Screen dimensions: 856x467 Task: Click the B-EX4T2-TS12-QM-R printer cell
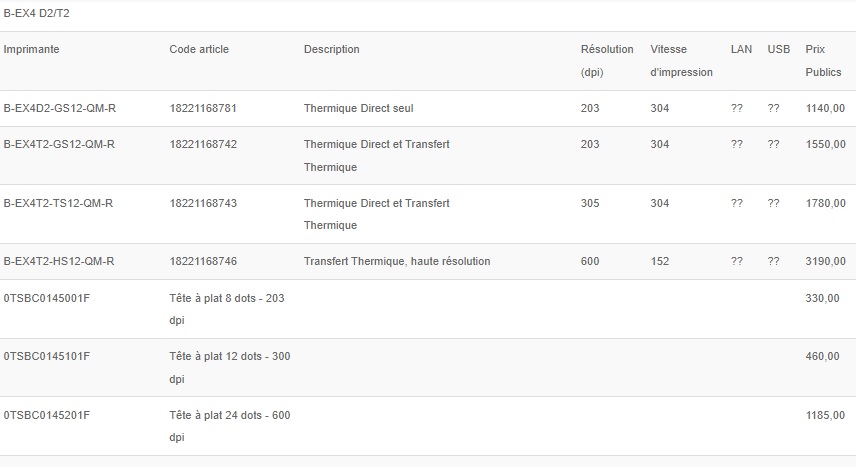point(58,203)
